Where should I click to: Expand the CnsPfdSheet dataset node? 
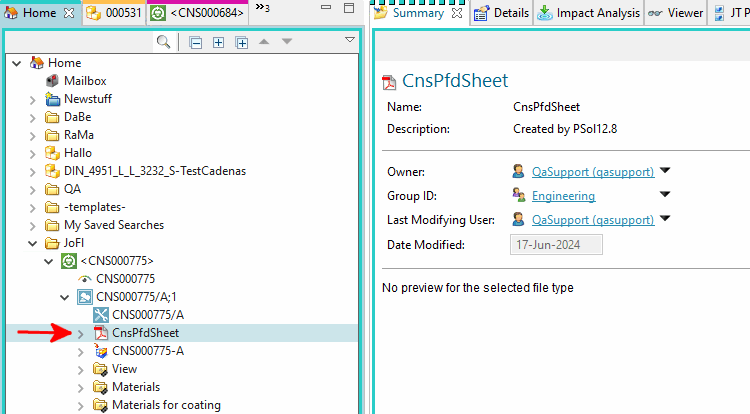click(x=81, y=334)
